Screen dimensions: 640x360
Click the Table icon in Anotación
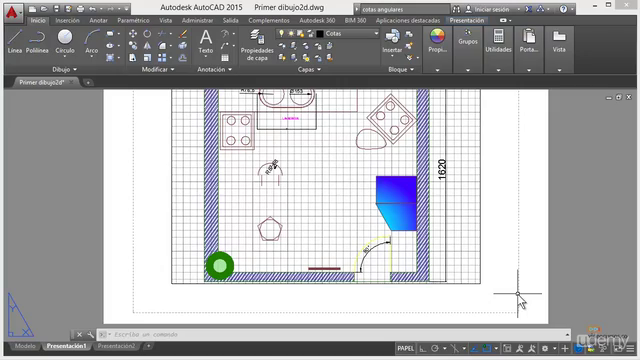225,58
